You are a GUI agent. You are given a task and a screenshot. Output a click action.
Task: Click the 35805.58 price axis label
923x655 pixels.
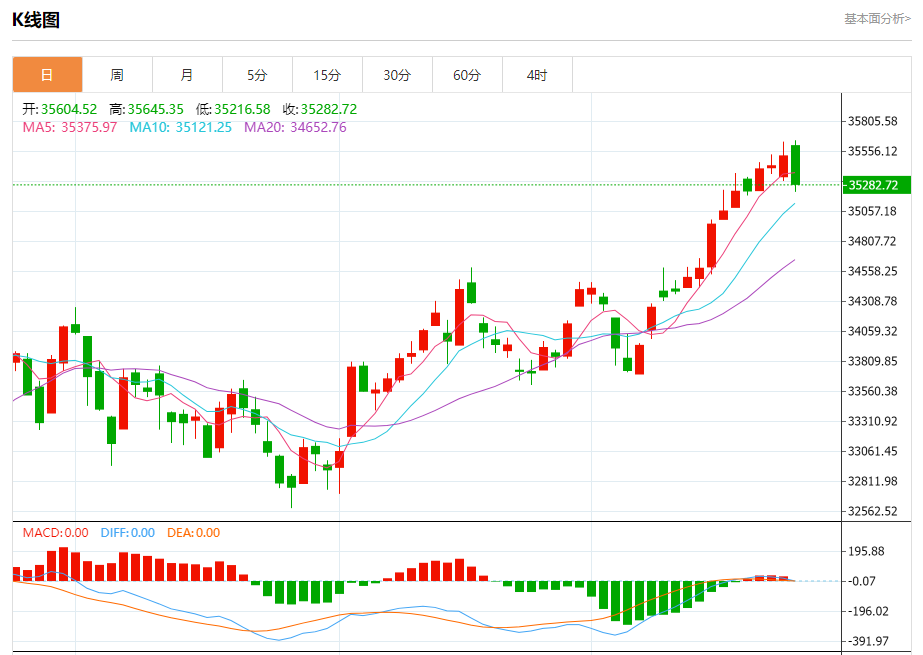pyautogui.click(x=872, y=121)
